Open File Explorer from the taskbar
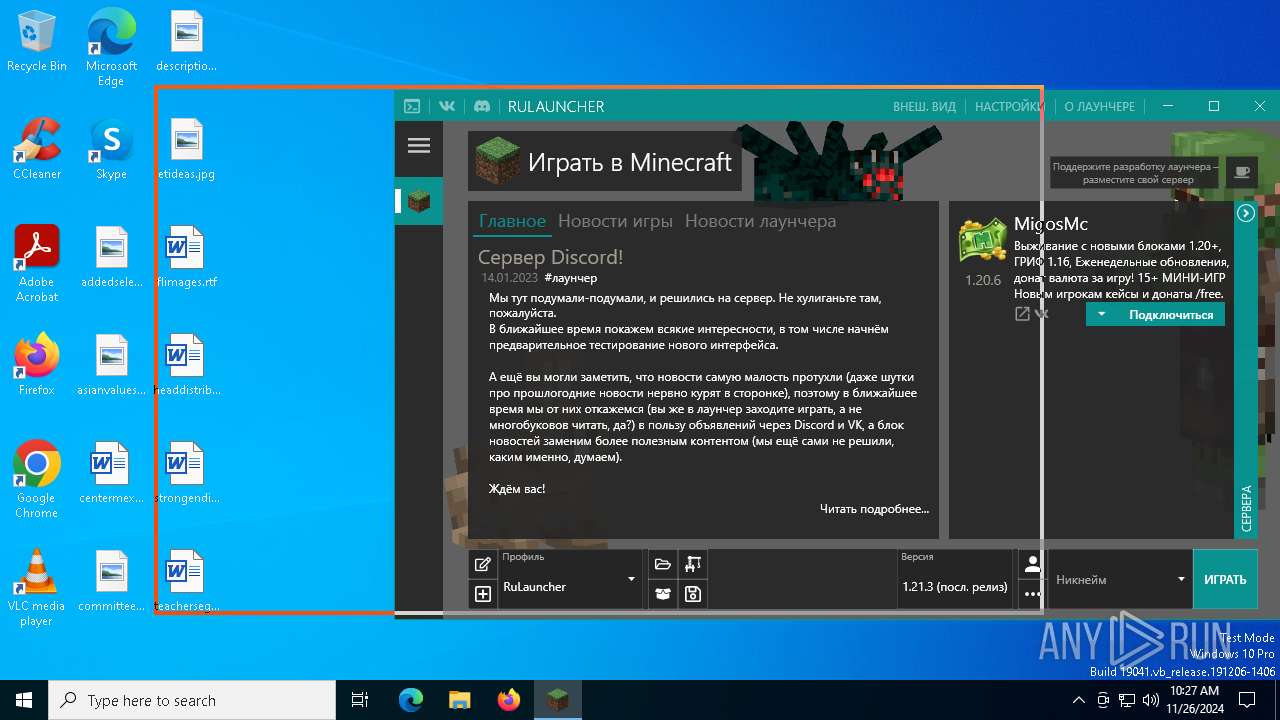Screen dimensions: 1280x720 [x=459, y=700]
